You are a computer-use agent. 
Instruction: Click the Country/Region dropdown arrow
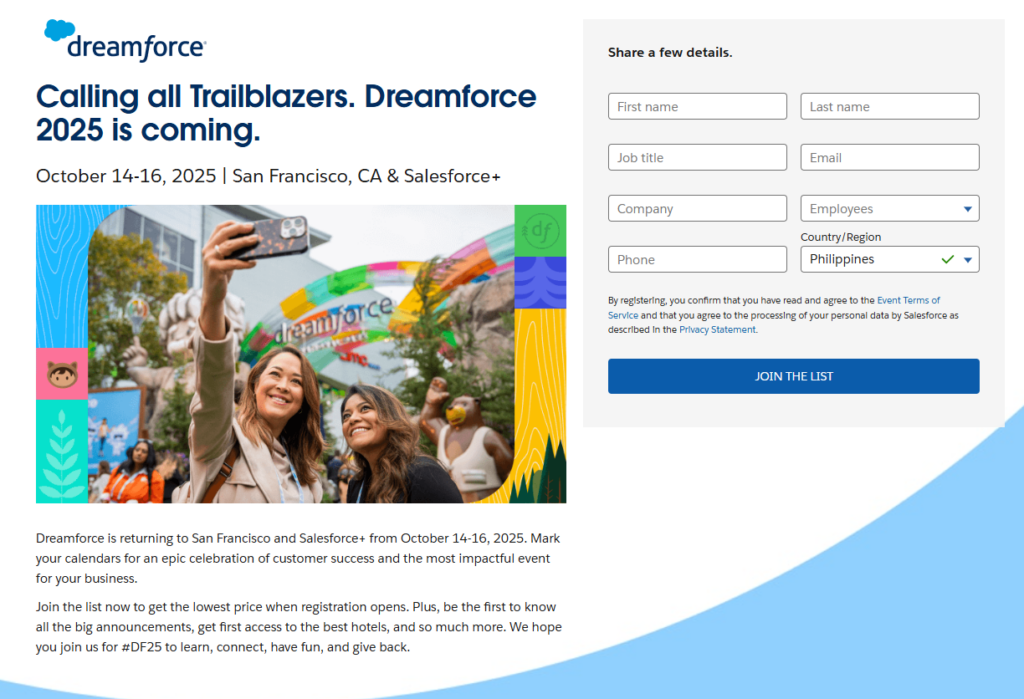968,260
